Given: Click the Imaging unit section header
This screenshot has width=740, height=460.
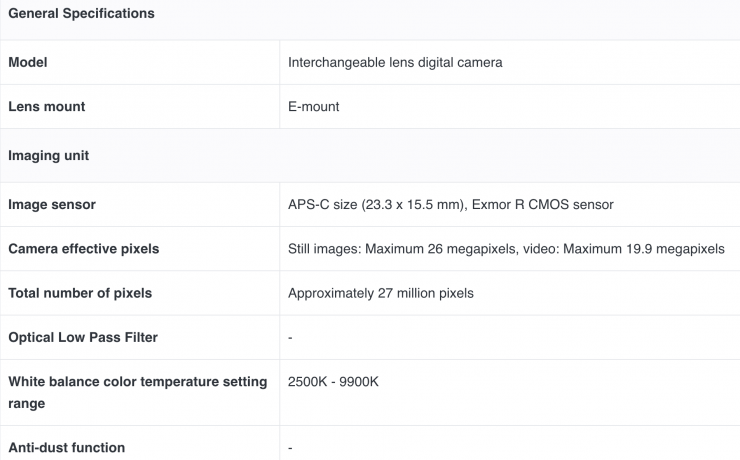Looking at the screenshot, I should (48, 155).
